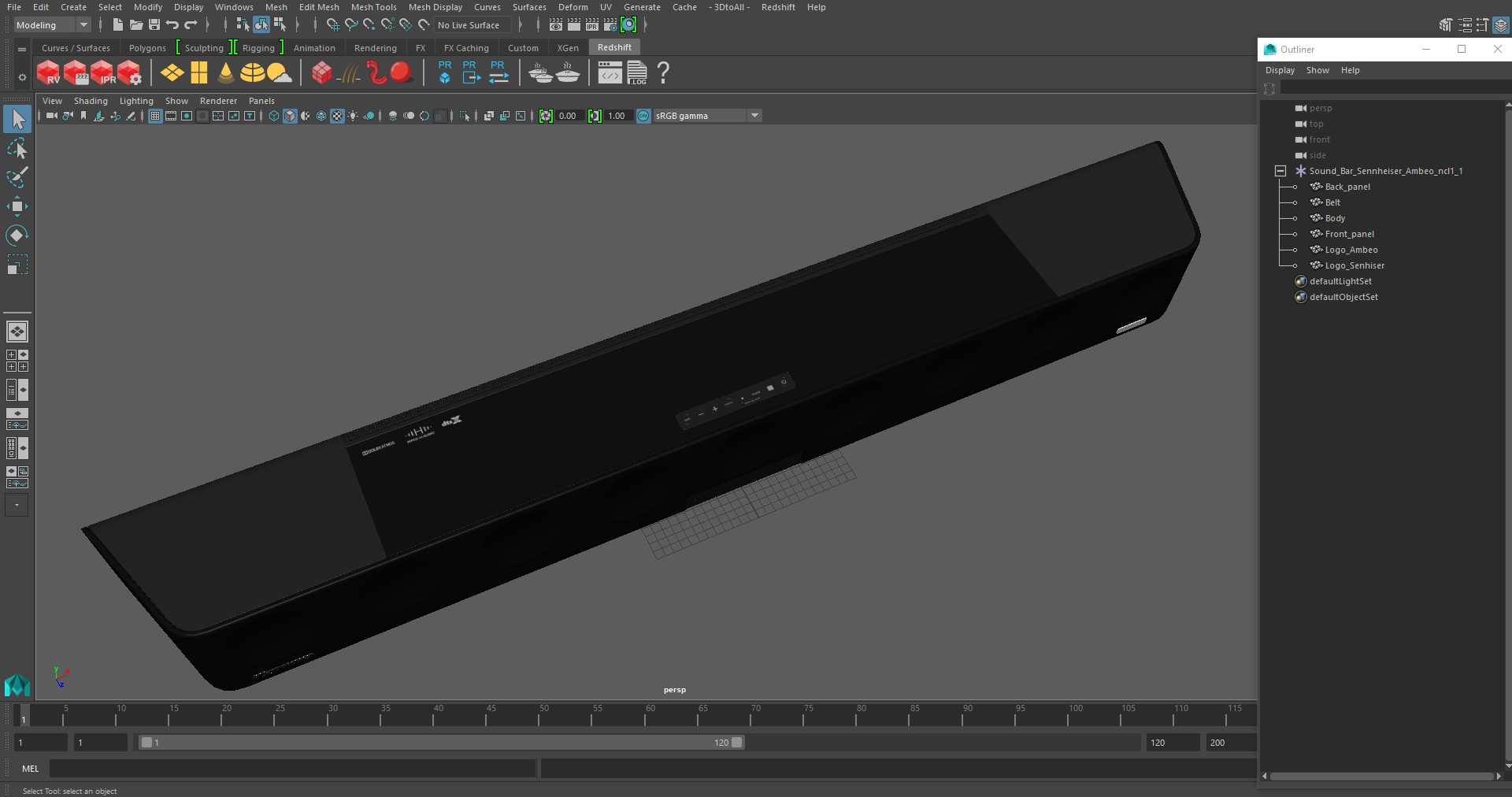The height and width of the screenshot is (797, 1512).
Task: Open bottom toolbox panel layout arrow
Action: pos(17,505)
